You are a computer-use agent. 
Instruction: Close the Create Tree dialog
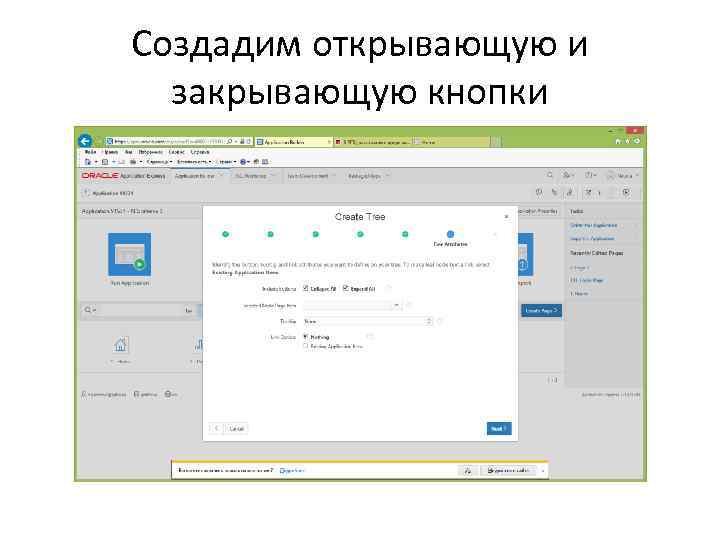(x=506, y=216)
